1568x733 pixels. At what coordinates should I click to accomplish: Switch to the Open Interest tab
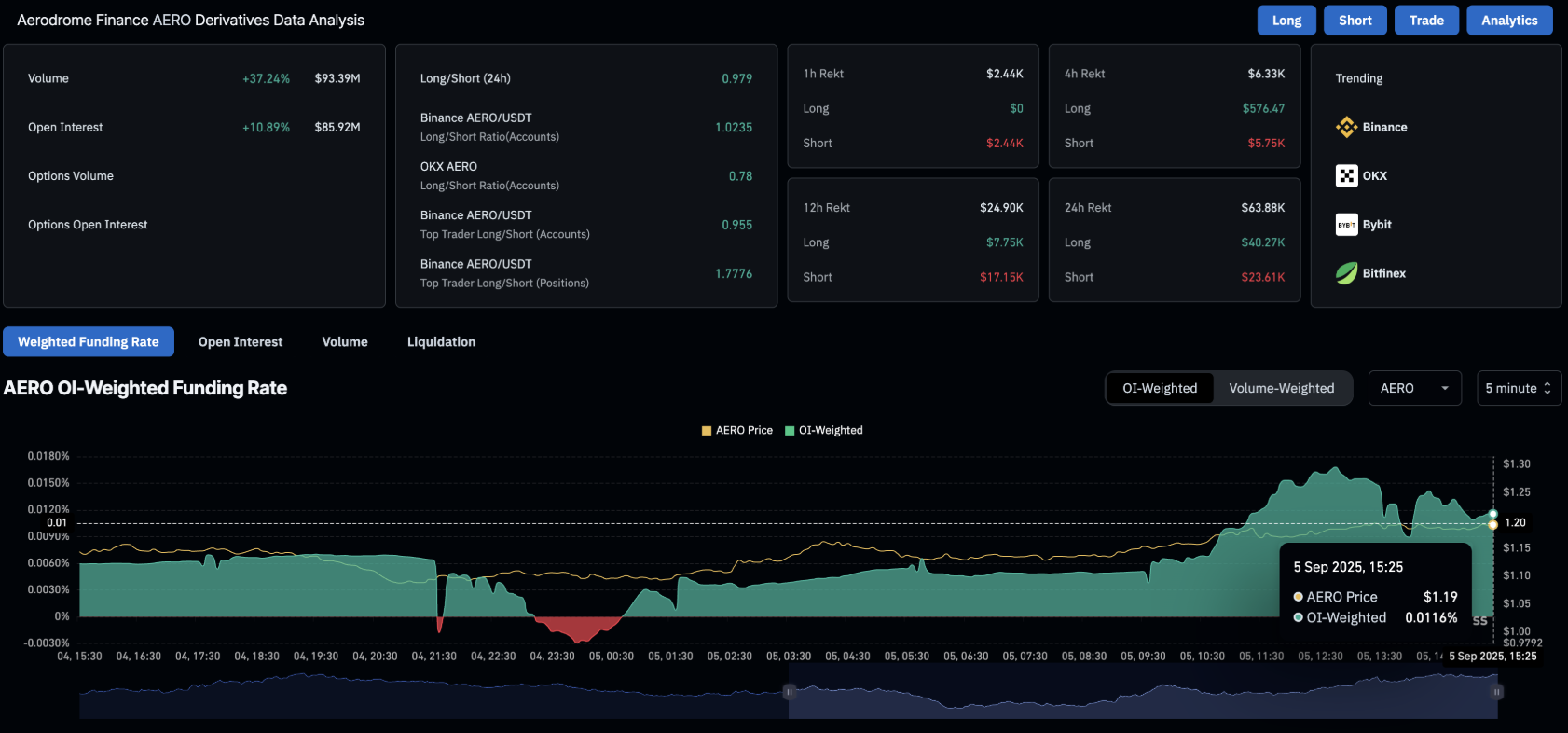pyautogui.click(x=241, y=342)
